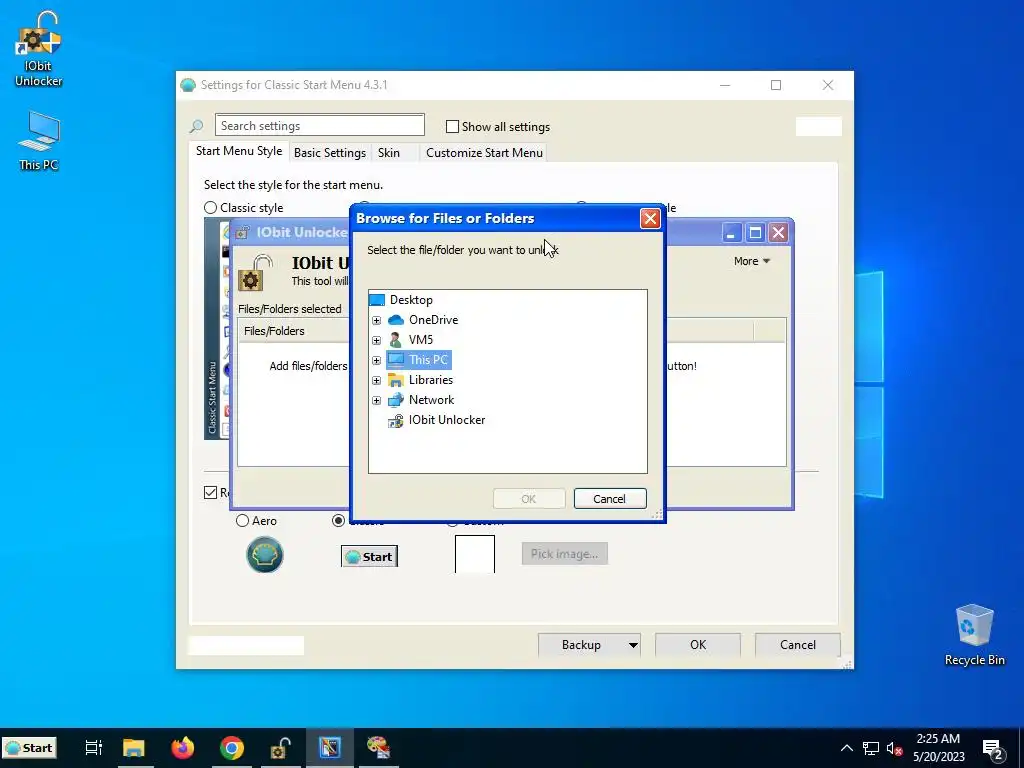1024x768 pixels.
Task: Select the Classic style radio button
Action: coord(210,208)
